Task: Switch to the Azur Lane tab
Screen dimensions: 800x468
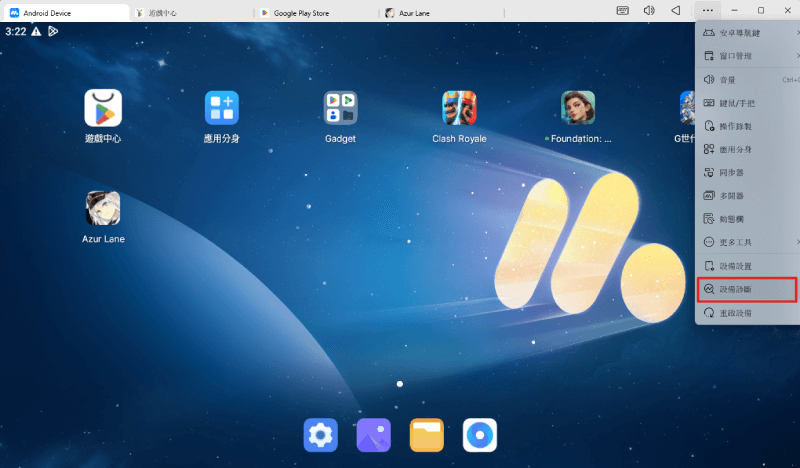Action: 443,13
